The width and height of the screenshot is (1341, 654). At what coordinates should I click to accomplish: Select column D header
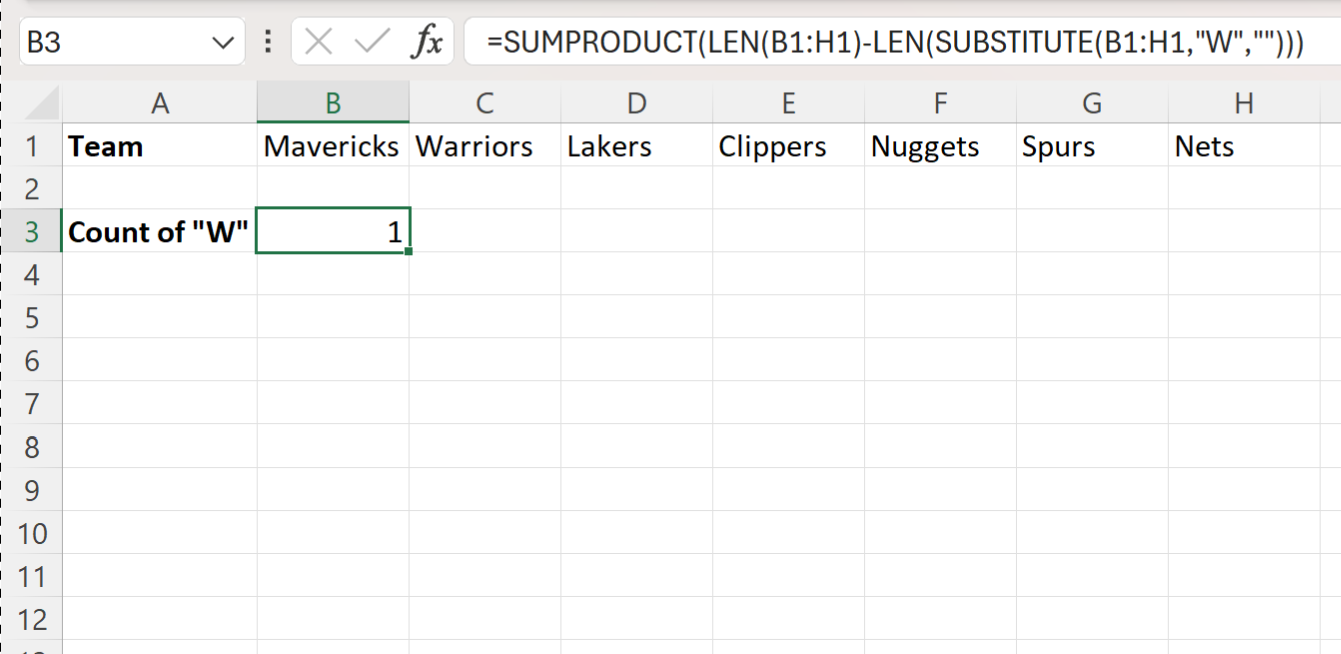(x=636, y=103)
